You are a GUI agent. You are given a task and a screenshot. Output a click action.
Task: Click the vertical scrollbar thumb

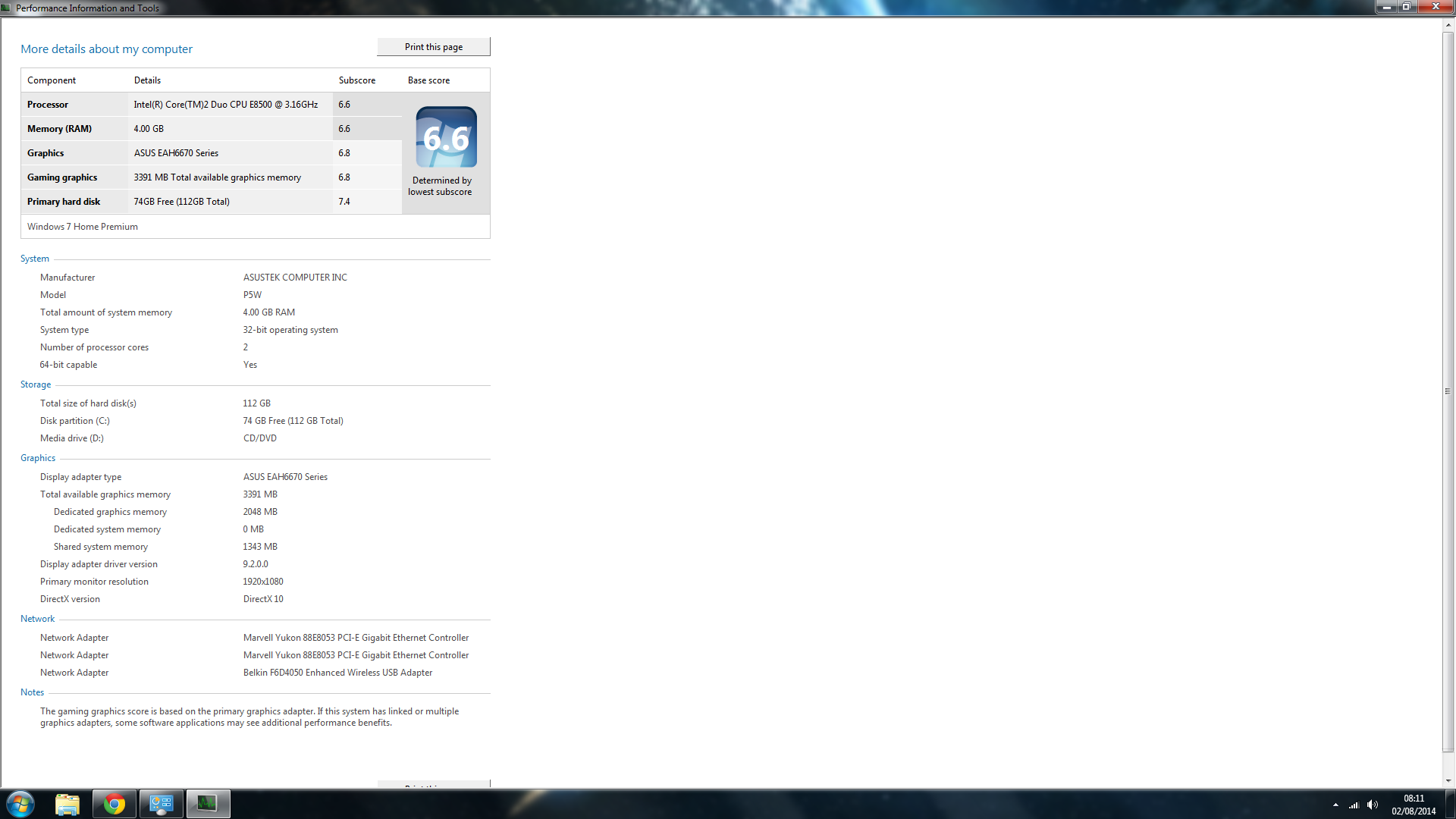pyautogui.click(x=1448, y=391)
